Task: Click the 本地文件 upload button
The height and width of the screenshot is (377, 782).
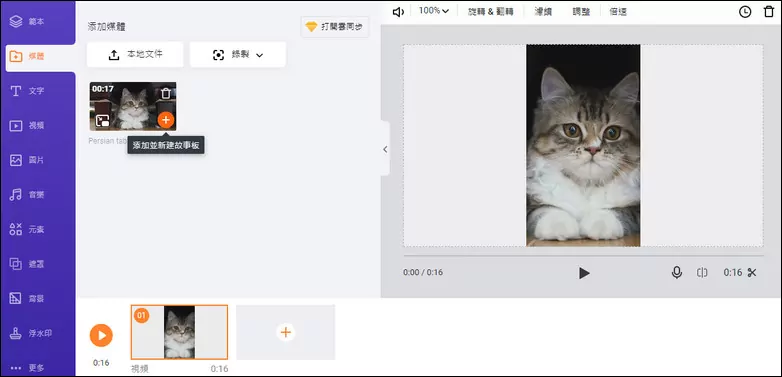Action: (135, 54)
